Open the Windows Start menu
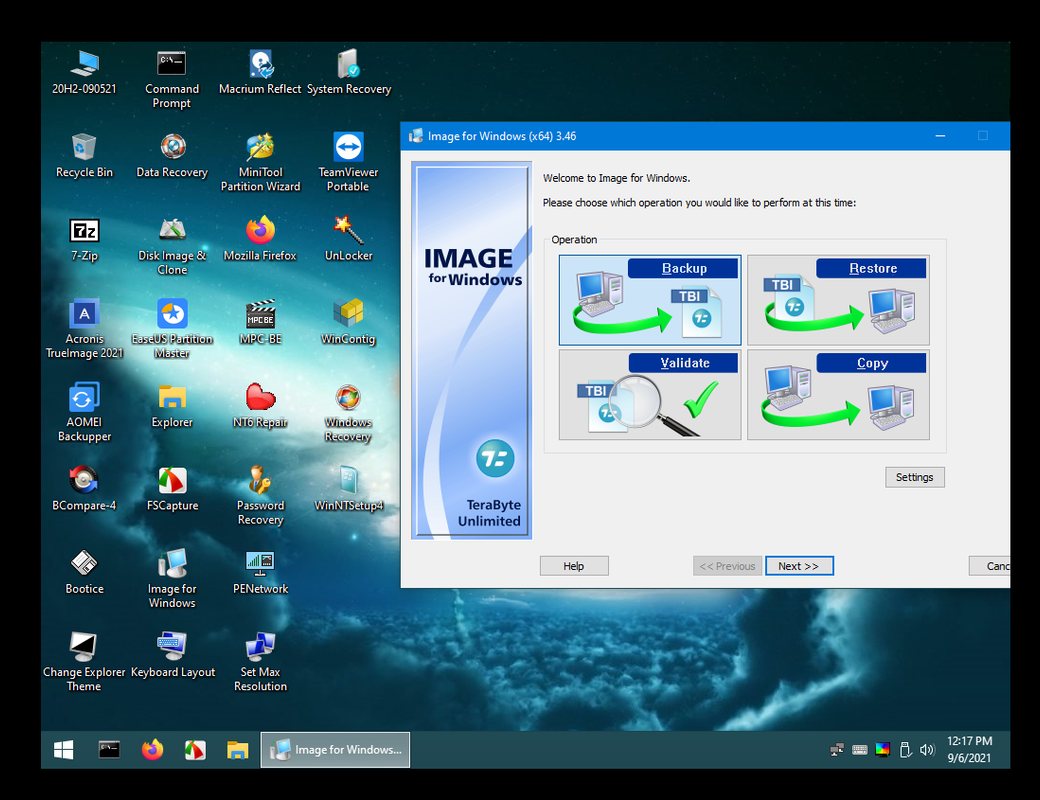Image resolution: width=1040 pixels, height=800 pixels. (64, 750)
